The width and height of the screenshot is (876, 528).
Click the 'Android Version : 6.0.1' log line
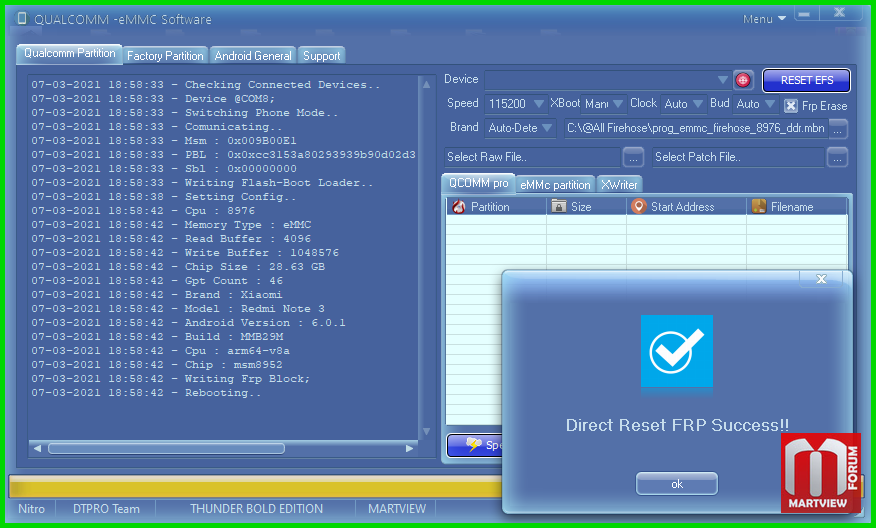(188, 322)
